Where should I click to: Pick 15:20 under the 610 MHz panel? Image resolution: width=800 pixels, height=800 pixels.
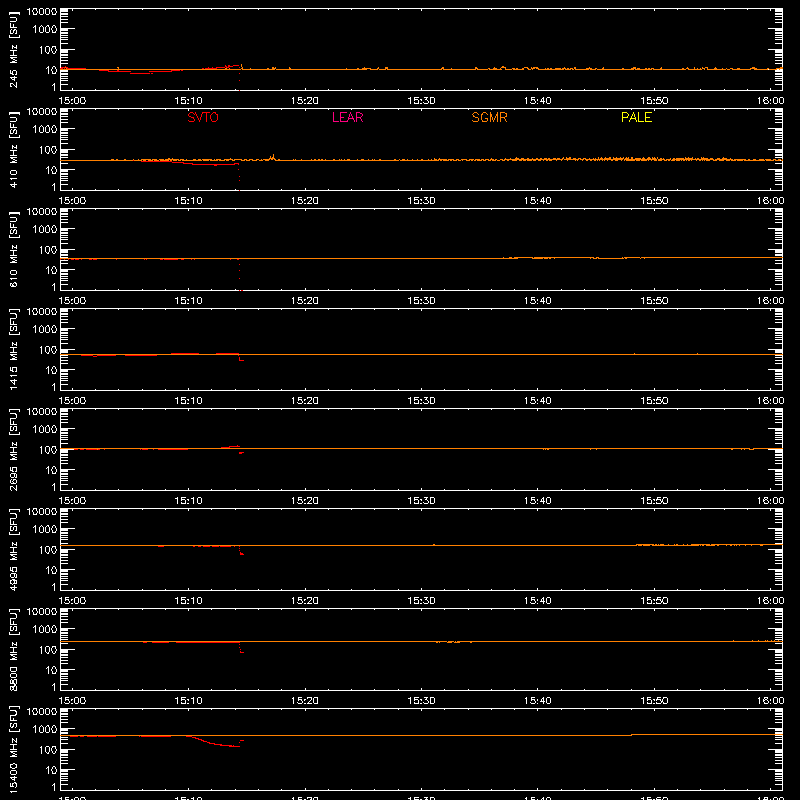(x=305, y=301)
